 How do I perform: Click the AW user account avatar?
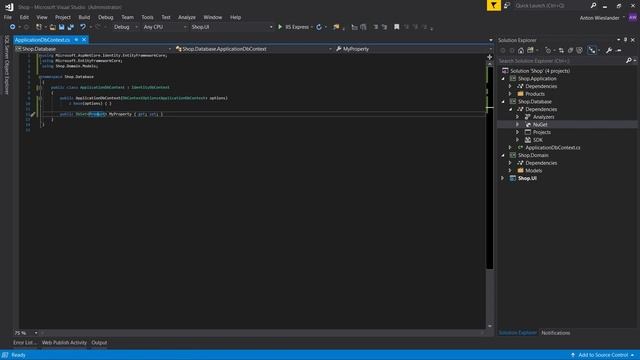point(633,18)
